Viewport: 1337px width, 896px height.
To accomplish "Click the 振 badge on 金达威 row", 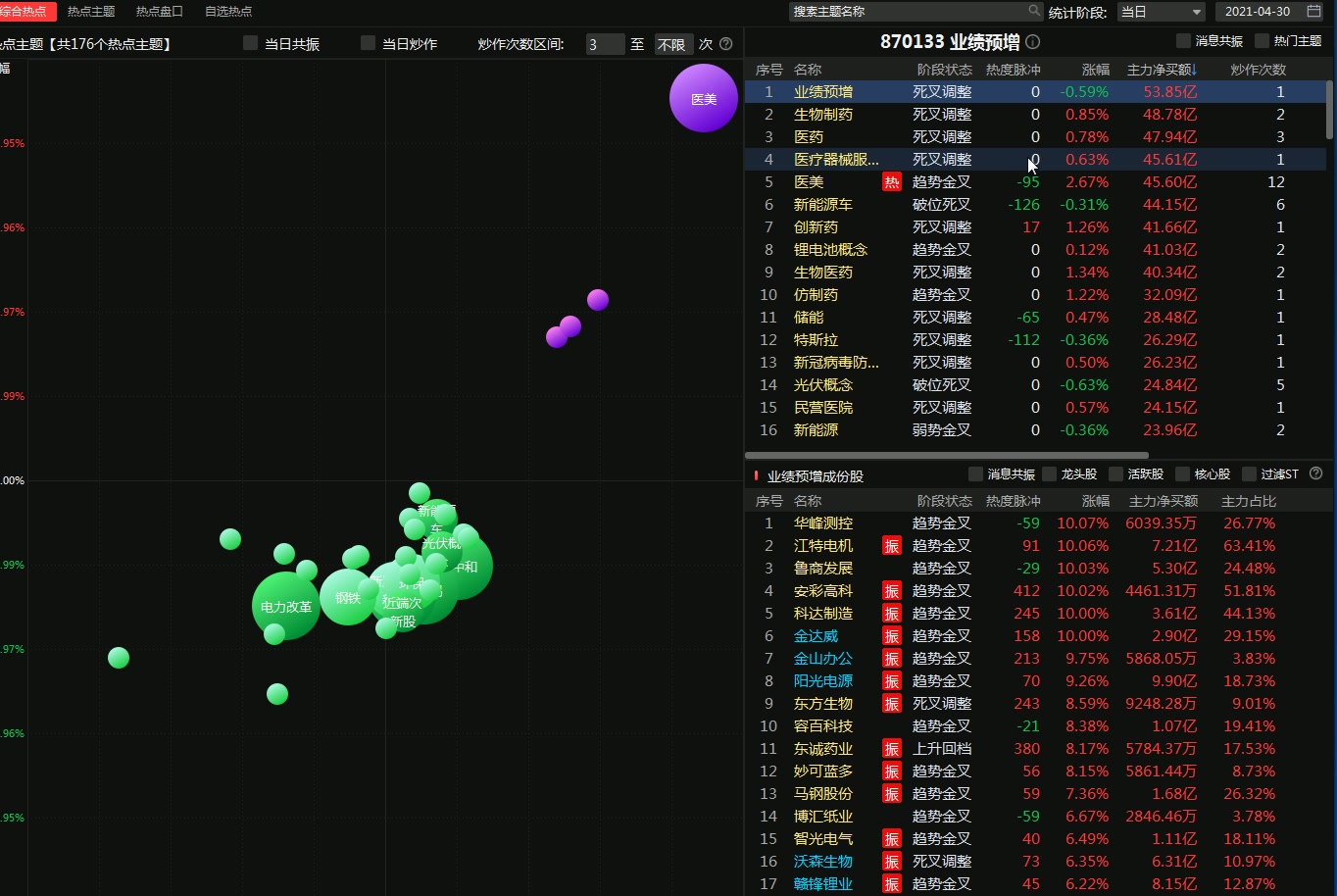I will coord(892,636).
